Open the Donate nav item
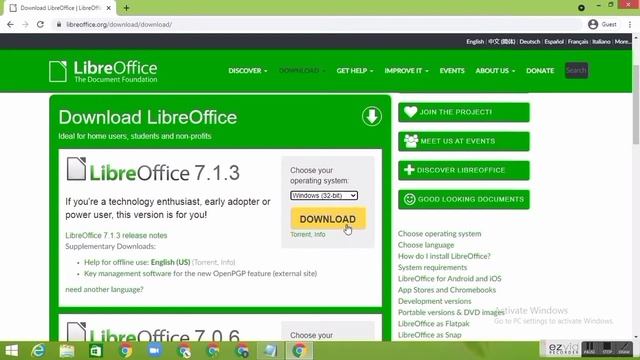This screenshot has height=360, width=640. (540, 71)
